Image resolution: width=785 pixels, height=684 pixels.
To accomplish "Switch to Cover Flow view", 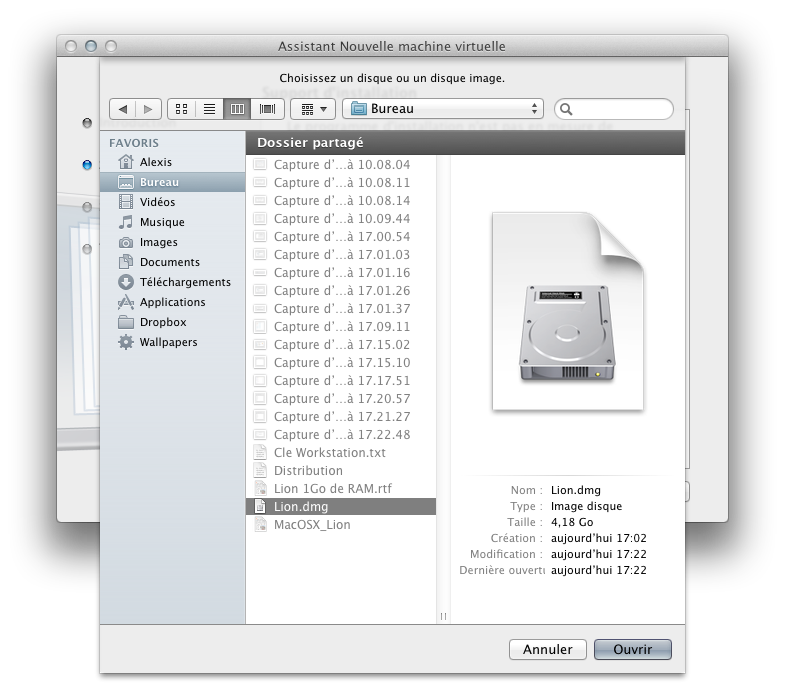I will click(x=267, y=109).
